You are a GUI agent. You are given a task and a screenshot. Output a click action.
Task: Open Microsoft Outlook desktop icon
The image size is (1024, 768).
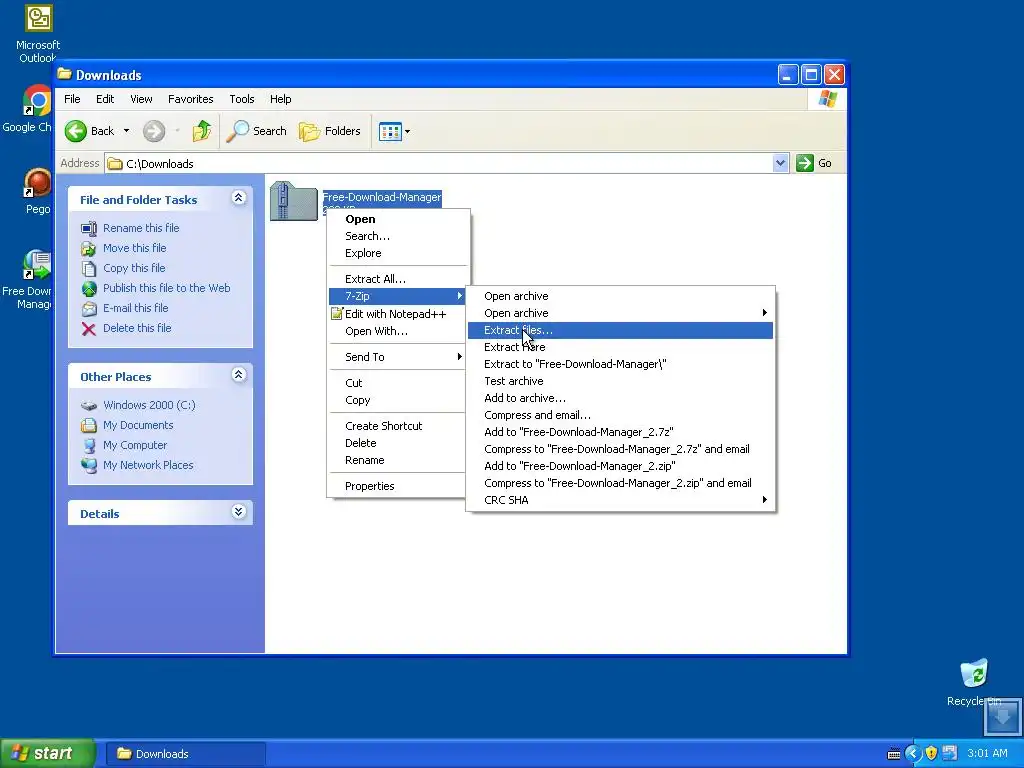pos(37,33)
